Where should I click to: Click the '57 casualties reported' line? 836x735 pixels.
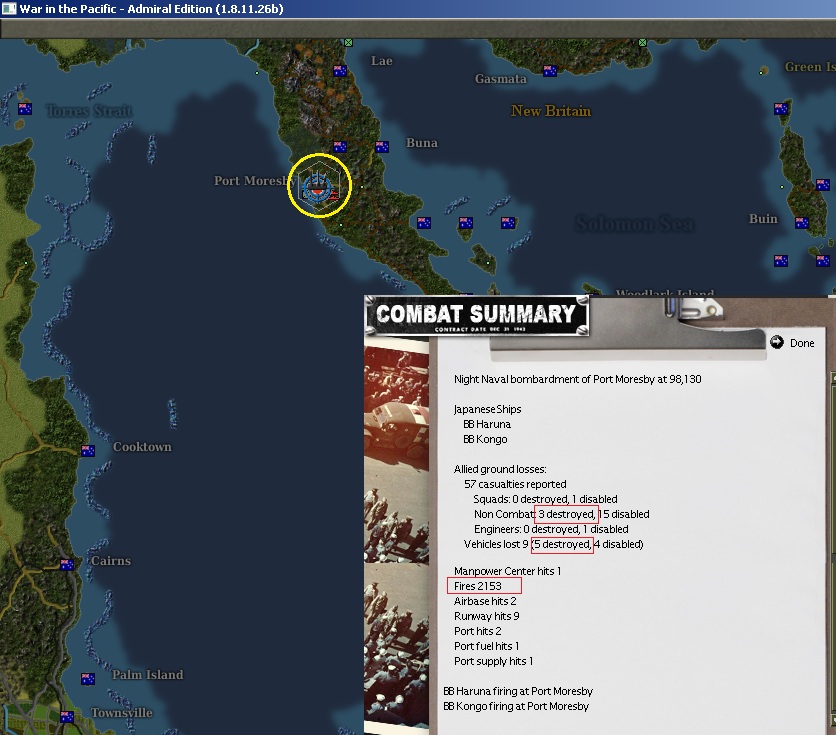[515, 484]
